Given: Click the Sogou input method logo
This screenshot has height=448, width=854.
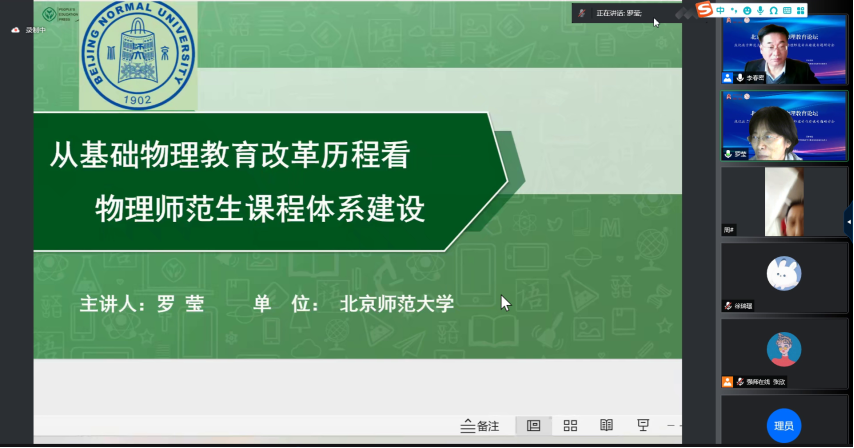Looking at the screenshot, I should 705,9.
